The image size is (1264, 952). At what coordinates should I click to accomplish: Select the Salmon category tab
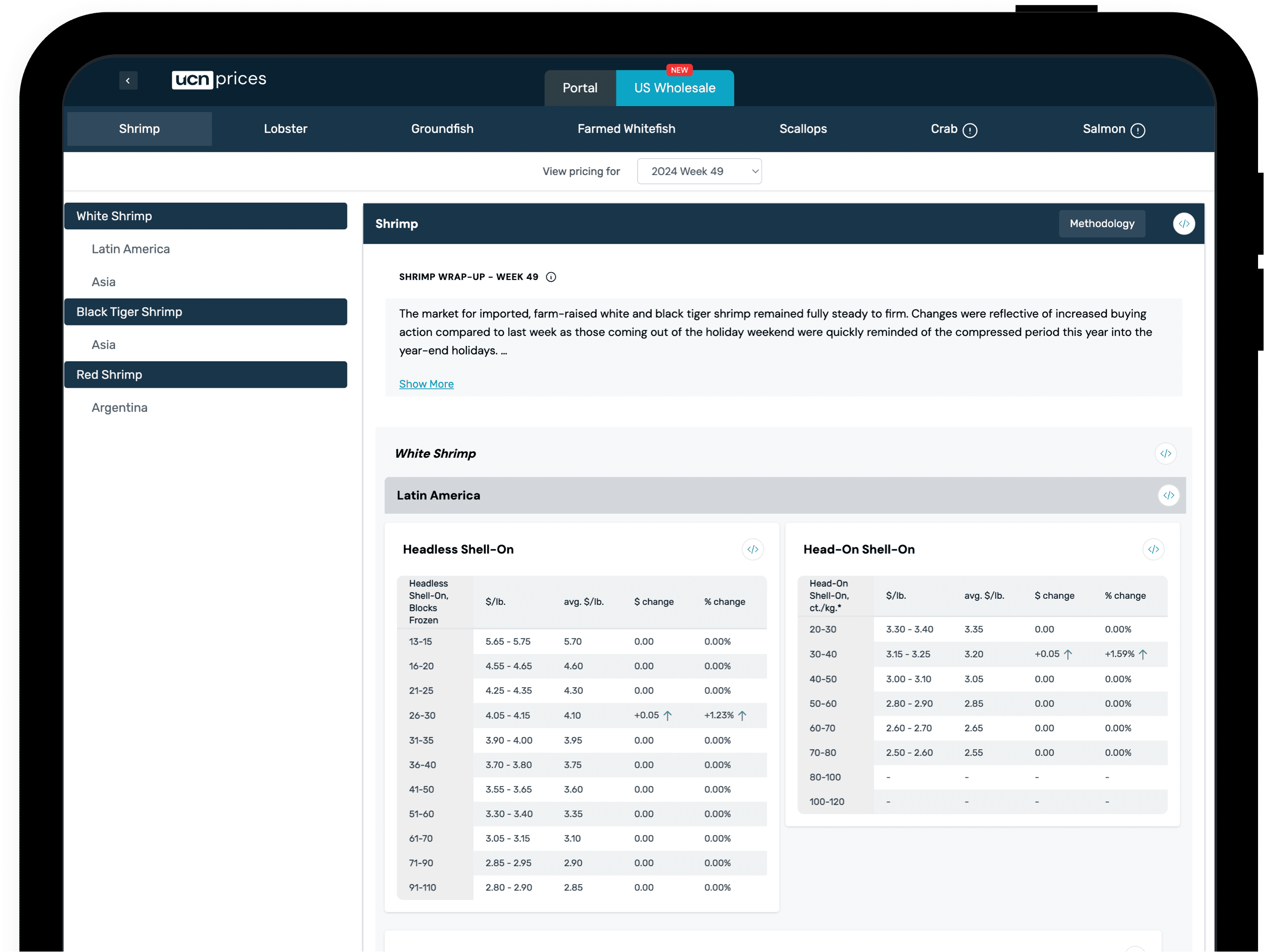pyautogui.click(x=1104, y=129)
